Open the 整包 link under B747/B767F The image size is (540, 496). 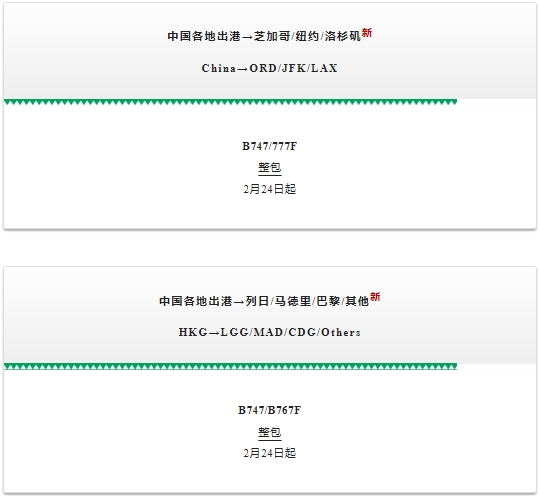pos(270,433)
